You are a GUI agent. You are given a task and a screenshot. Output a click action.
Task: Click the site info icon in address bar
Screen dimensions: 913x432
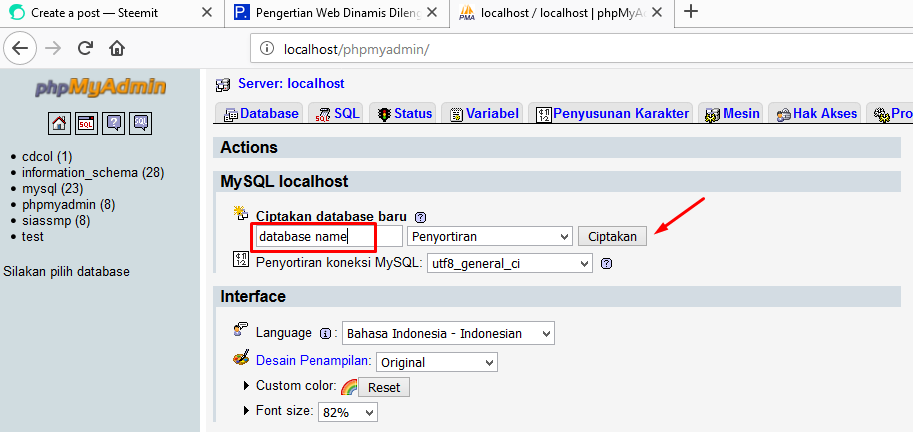click(267, 49)
